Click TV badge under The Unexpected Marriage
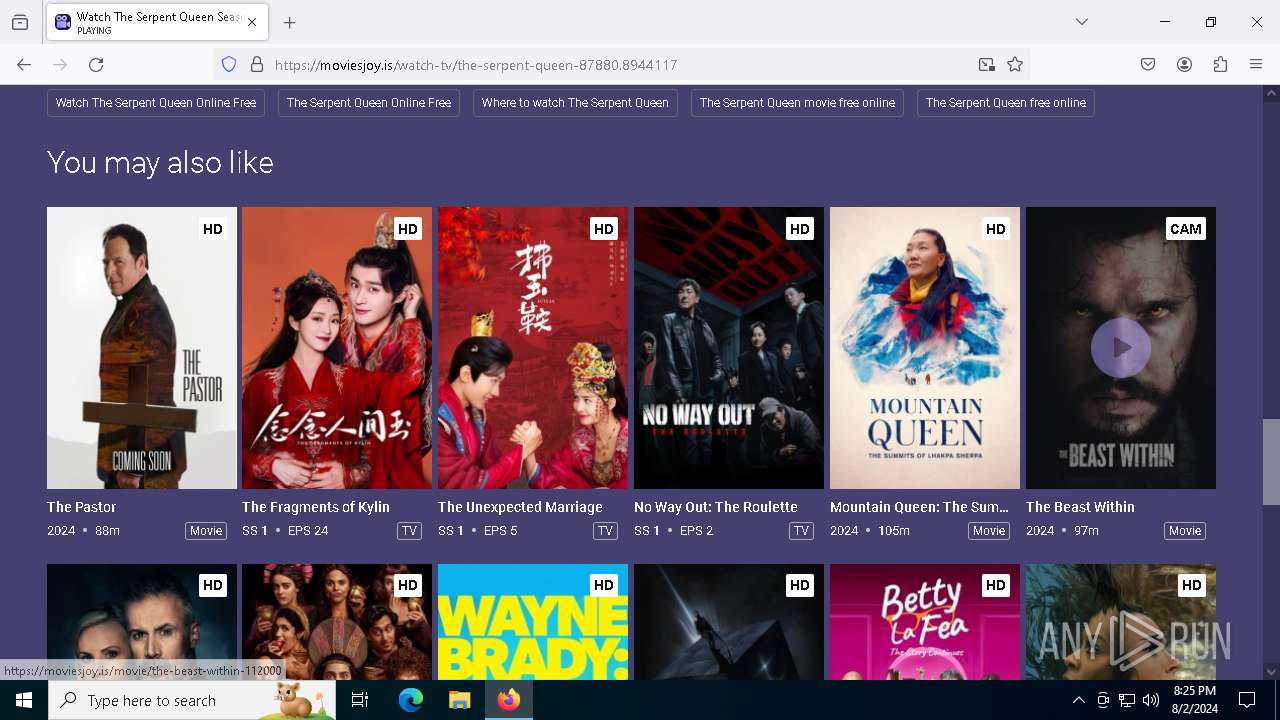The height and width of the screenshot is (720, 1280). tap(606, 531)
